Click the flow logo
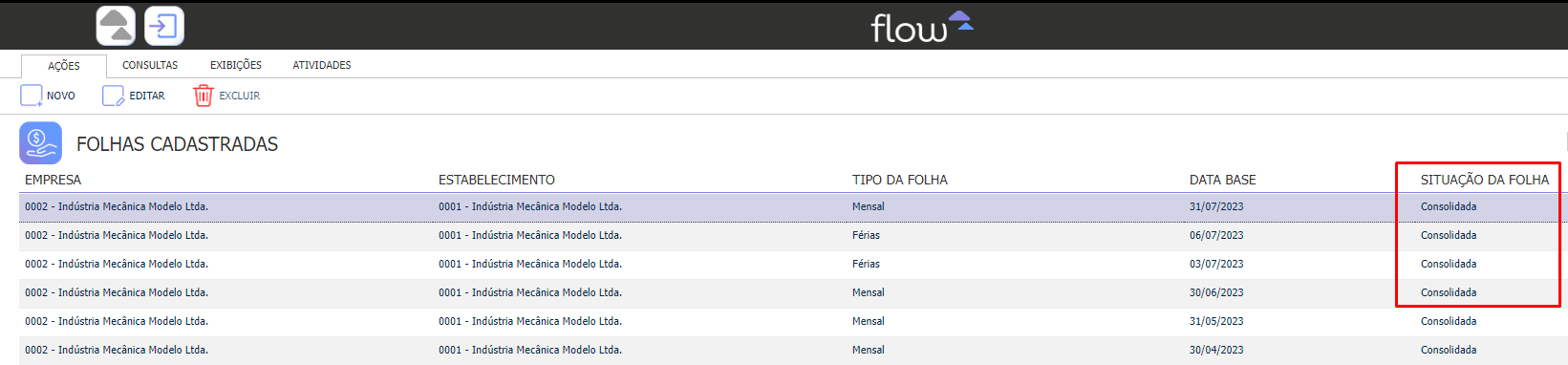The width and height of the screenshot is (1568, 365). pyautogui.click(x=922, y=27)
